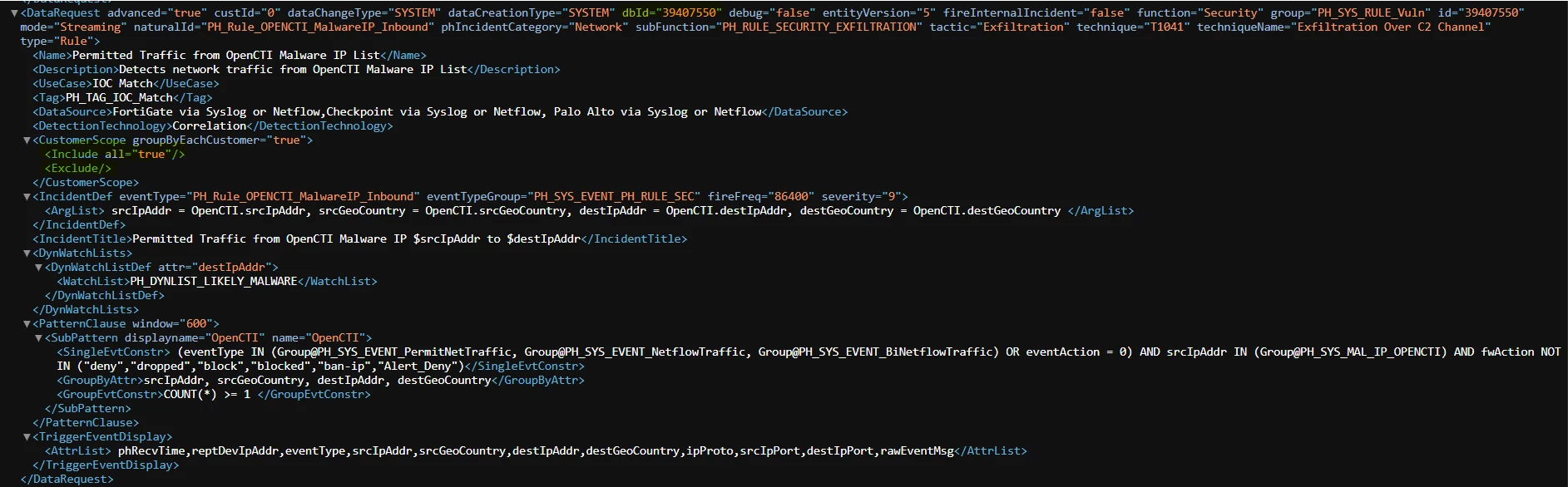The width and height of the screenshot is (1568, 487).
Task: Click the type="Rule" attribute
Action: pos(57,41)
